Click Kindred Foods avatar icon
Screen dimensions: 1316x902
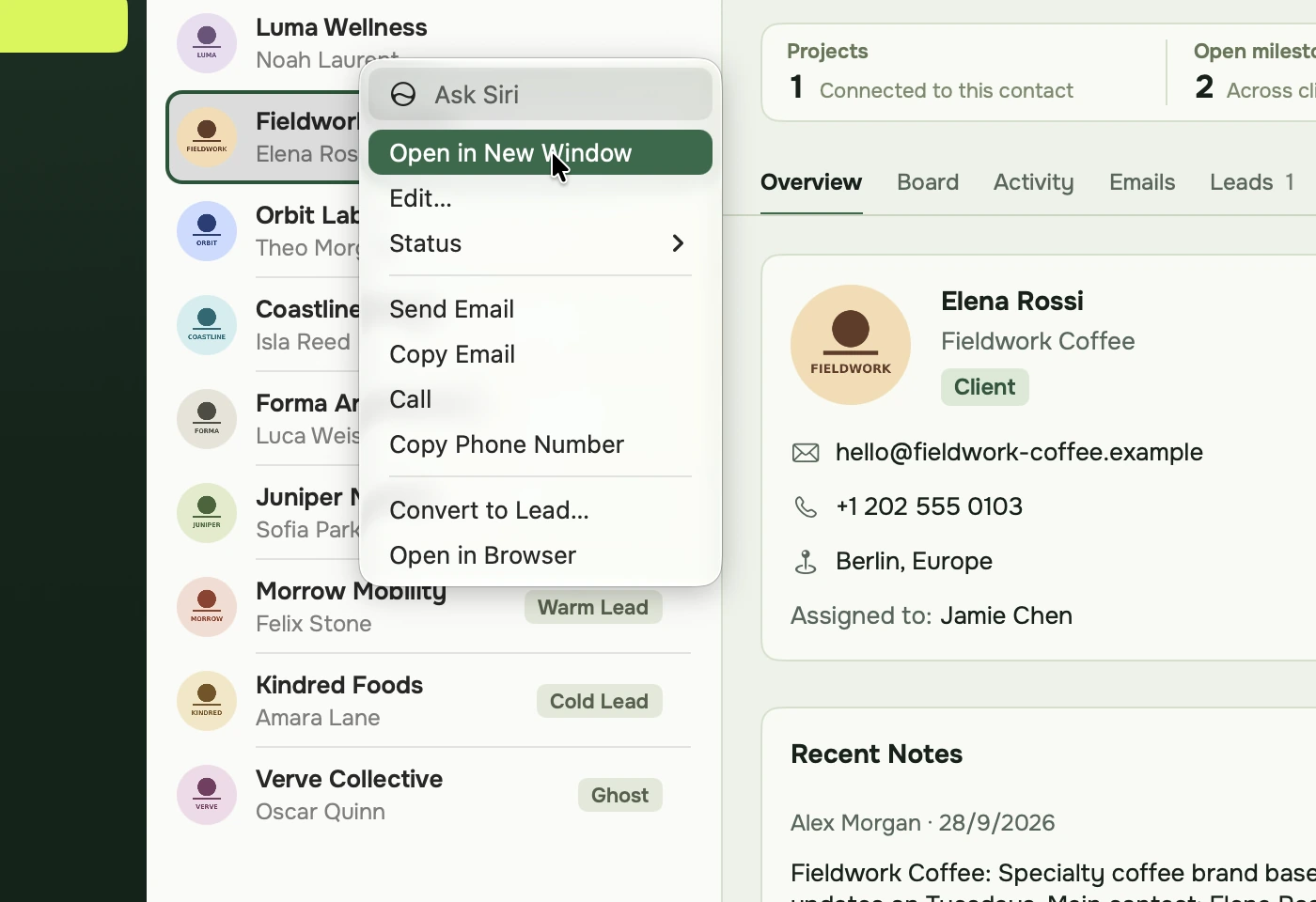207,701
